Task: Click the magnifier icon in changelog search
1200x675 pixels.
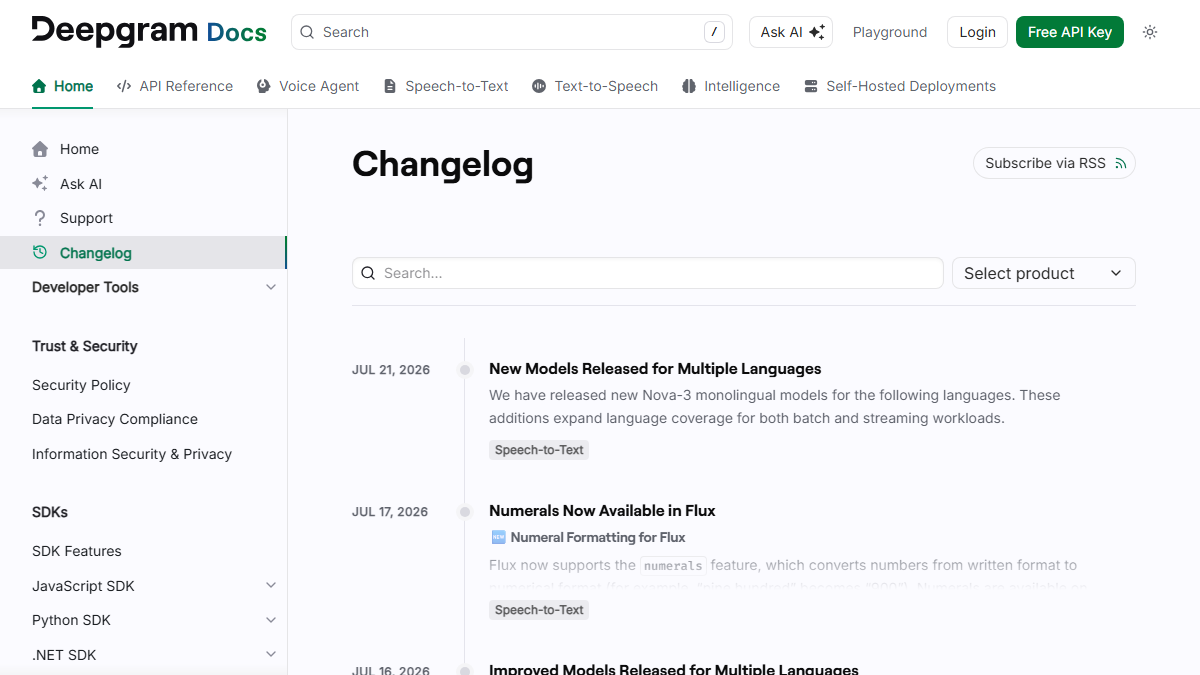Action: click(x=368, y=273)
